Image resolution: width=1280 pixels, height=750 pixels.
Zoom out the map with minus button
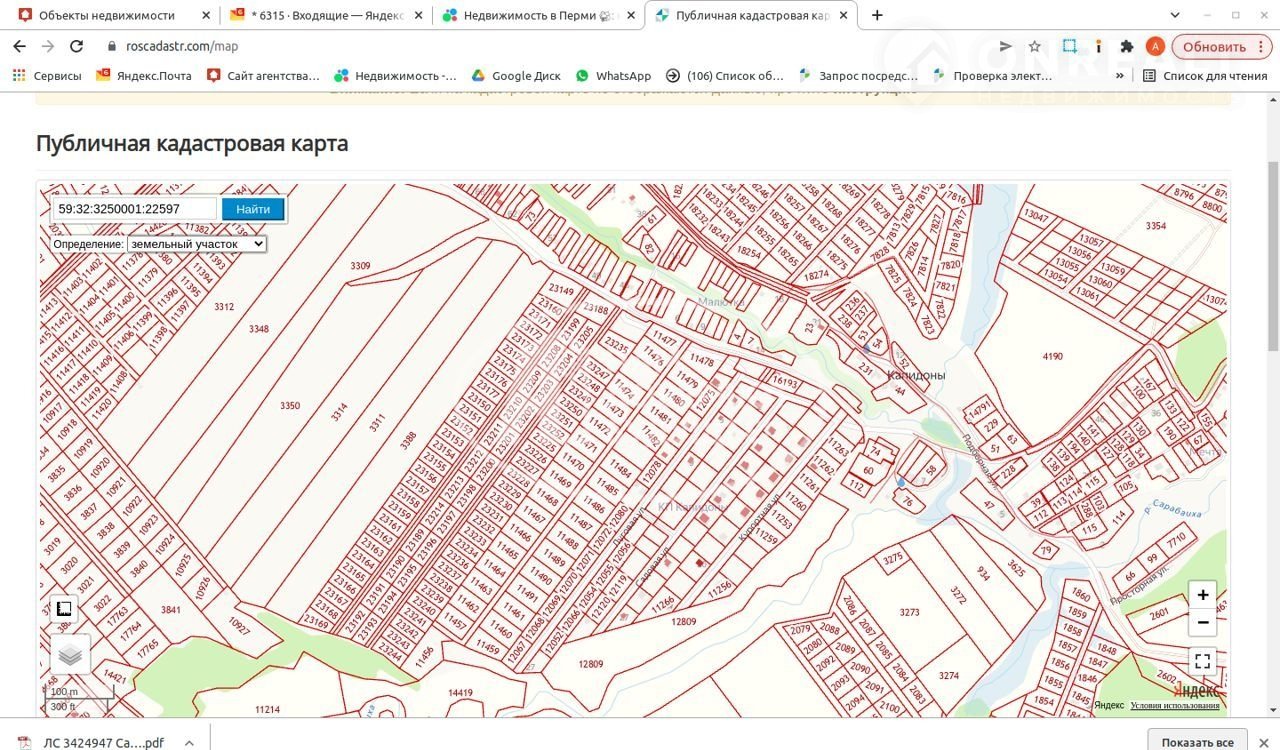click(x=1202, y=622)
